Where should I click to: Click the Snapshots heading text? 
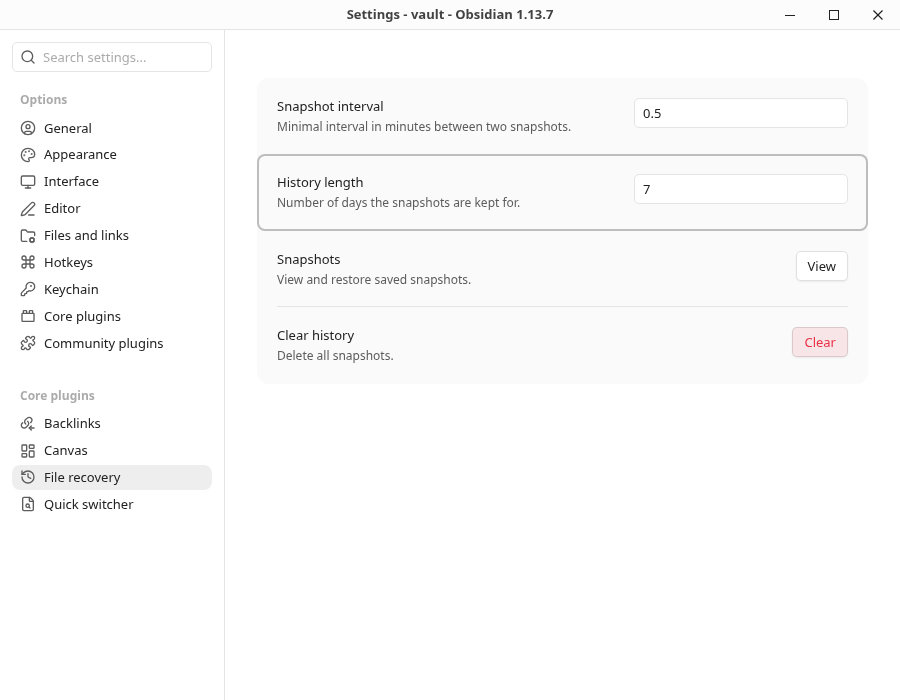click(x=308, y=259)
